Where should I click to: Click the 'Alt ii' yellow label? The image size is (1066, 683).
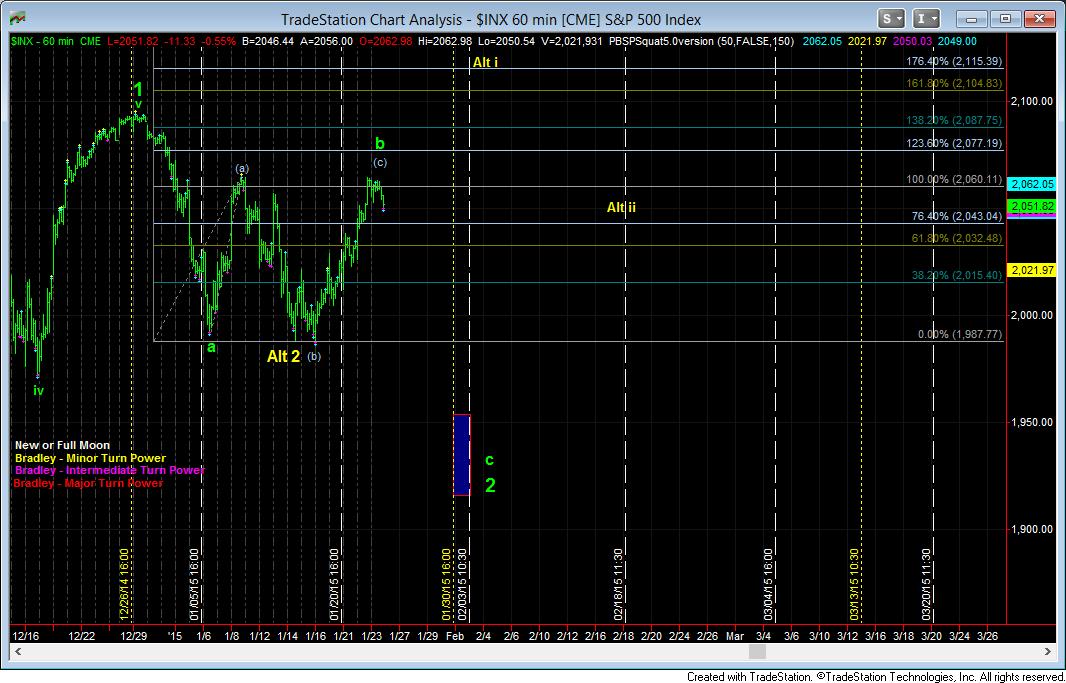621,207
